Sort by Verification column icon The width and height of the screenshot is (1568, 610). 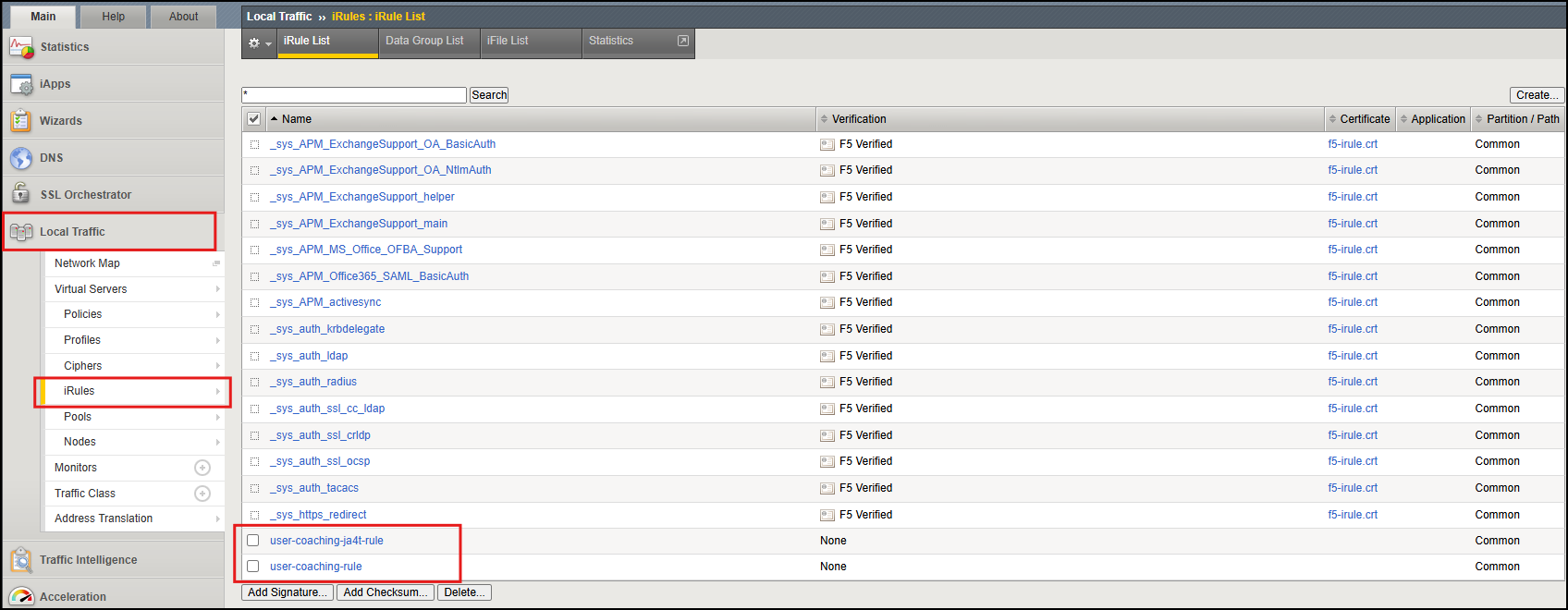[x=825, y=119]
